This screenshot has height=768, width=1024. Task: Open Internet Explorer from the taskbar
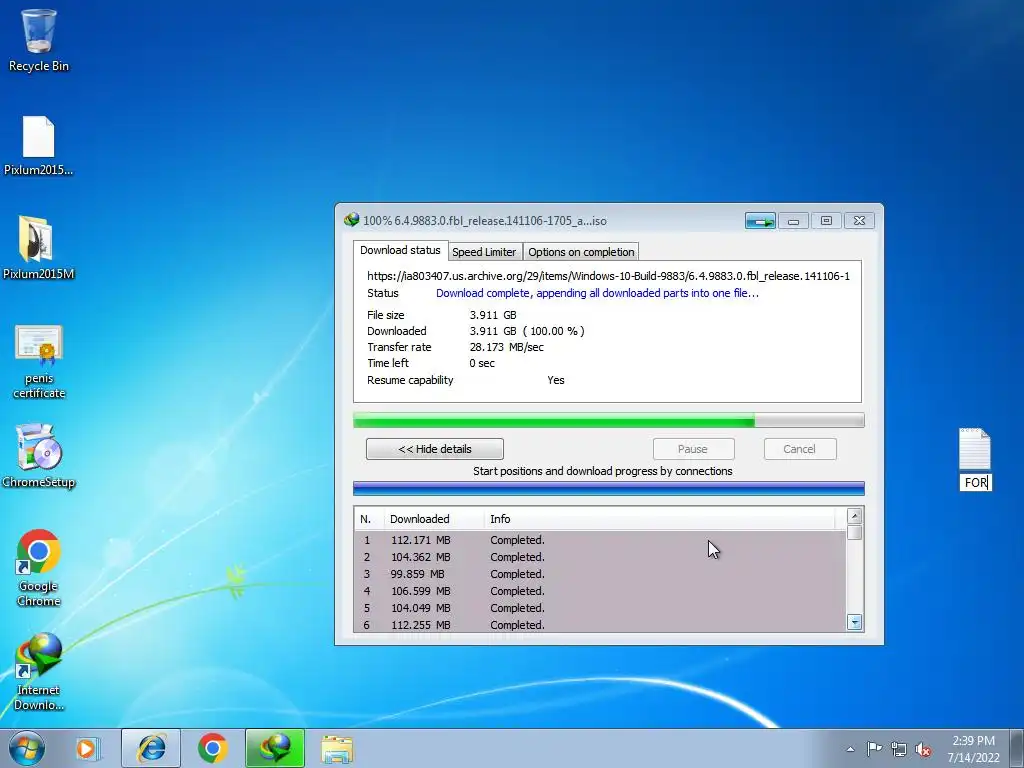coord(151,748)
